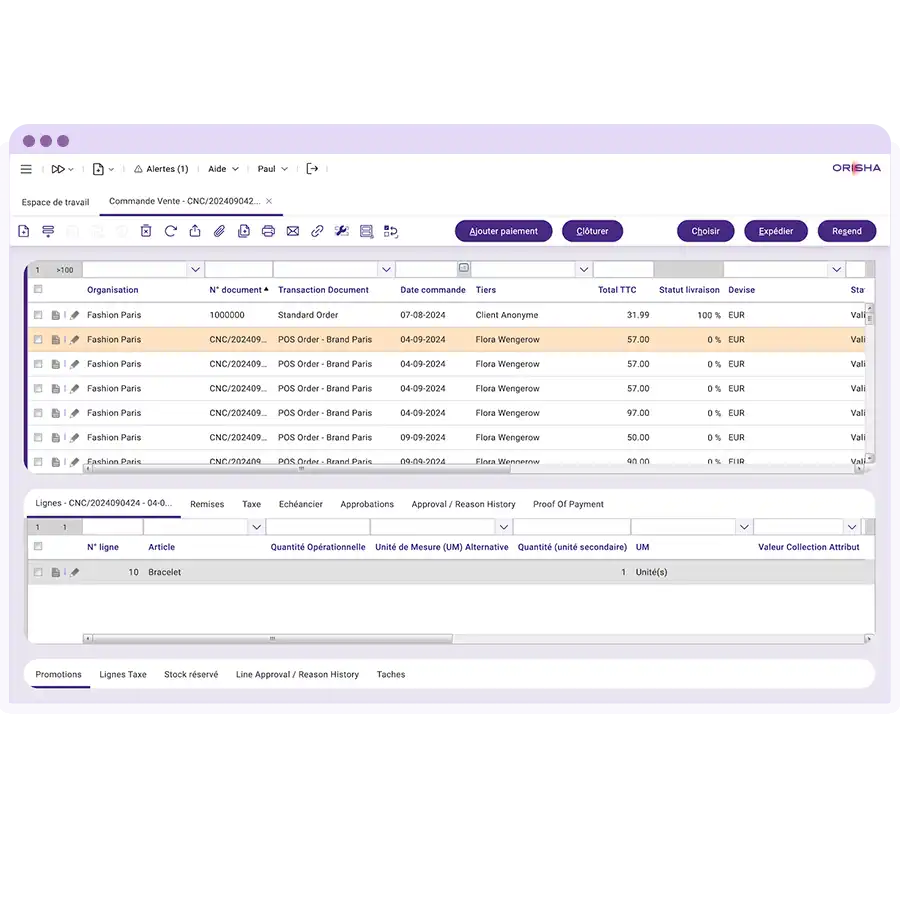Refresh the order list
The image size is (900, 900).
click(x=170, y=231)
